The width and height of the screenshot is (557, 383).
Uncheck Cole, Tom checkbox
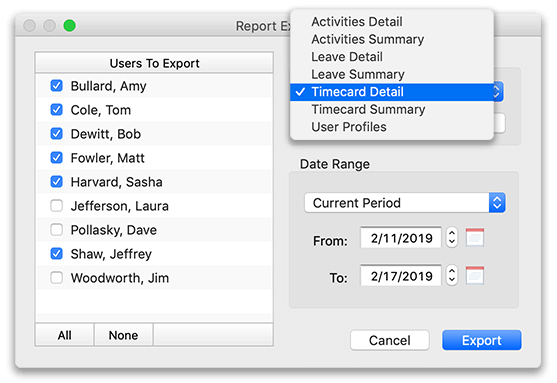pyautogui.click(x=56, y=110)
